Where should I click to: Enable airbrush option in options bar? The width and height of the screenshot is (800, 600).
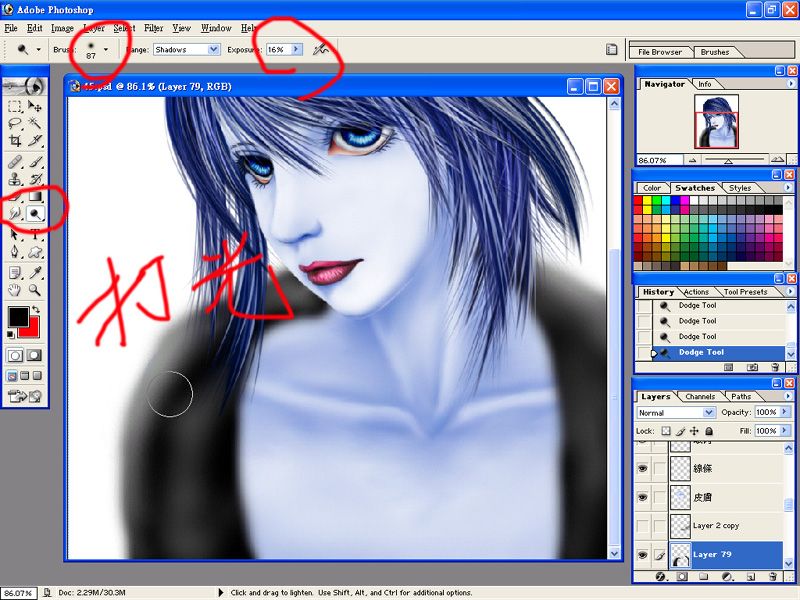coord(321,49)
